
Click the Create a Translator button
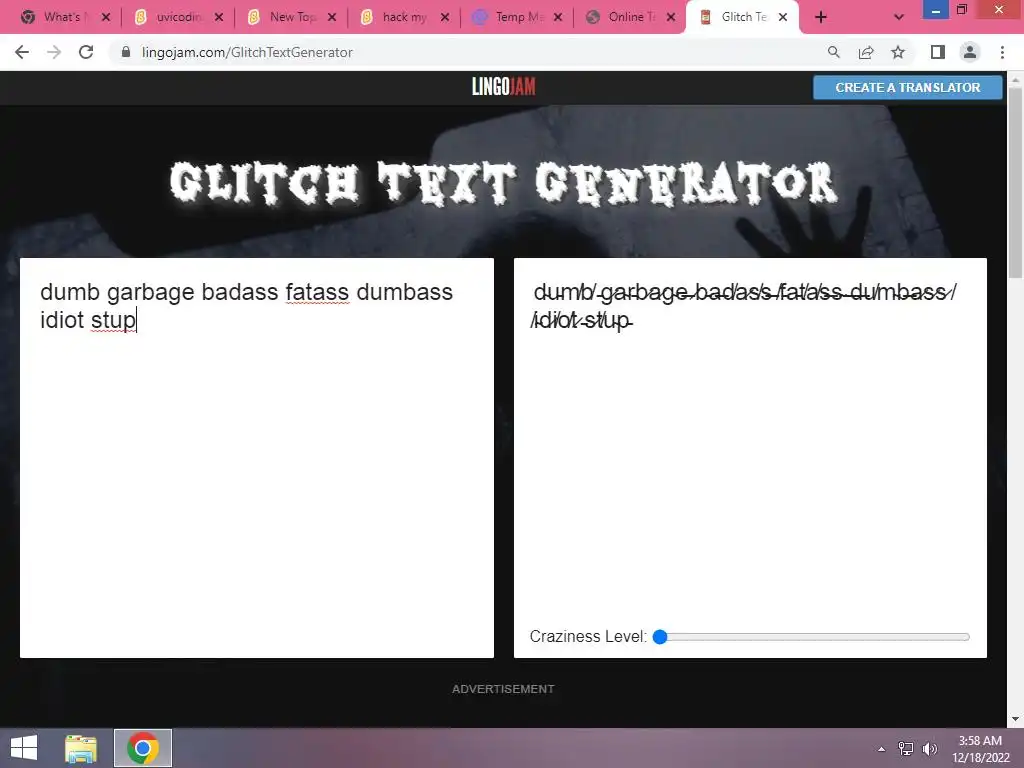tap(907, 88)
